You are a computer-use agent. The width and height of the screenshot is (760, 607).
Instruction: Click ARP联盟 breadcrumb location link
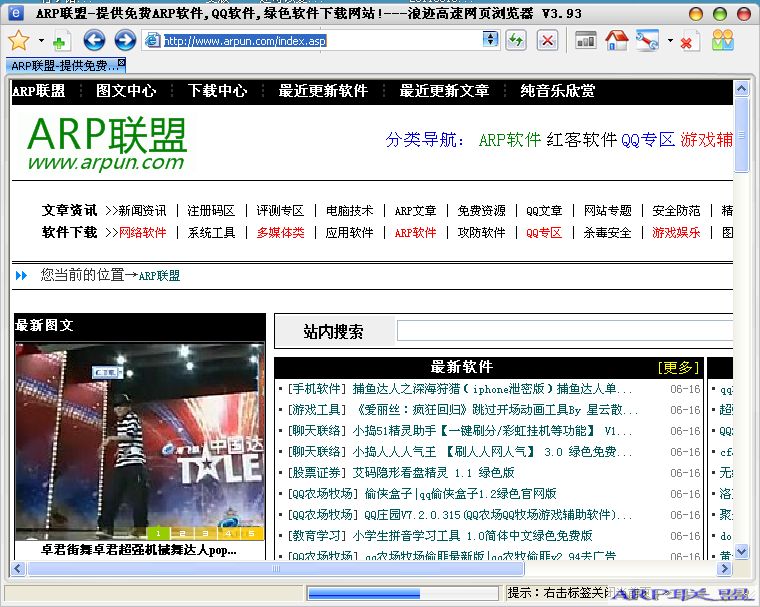[159, 276]
